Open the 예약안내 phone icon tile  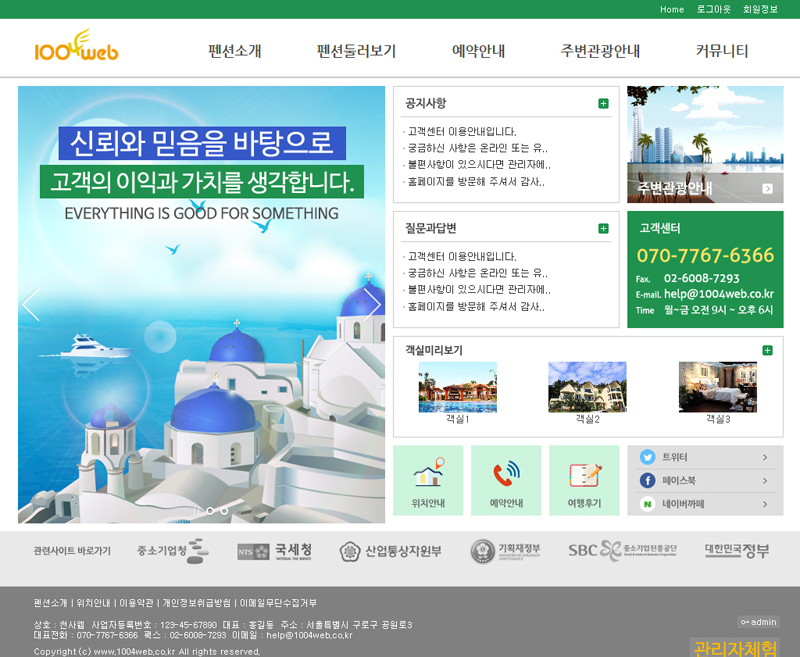click(x=505, y=480)
